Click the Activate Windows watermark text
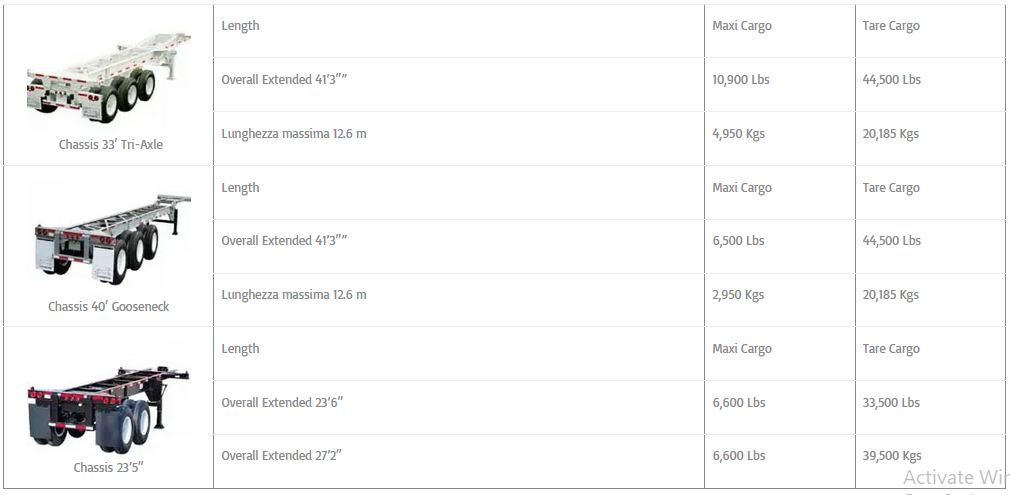Image resolution: width=1010 pixels, height=495 pixels. click(x=957, y=478)
